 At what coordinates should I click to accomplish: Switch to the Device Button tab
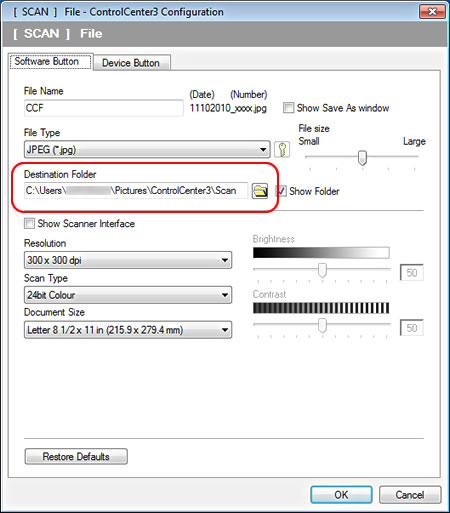tap(131, 63)
